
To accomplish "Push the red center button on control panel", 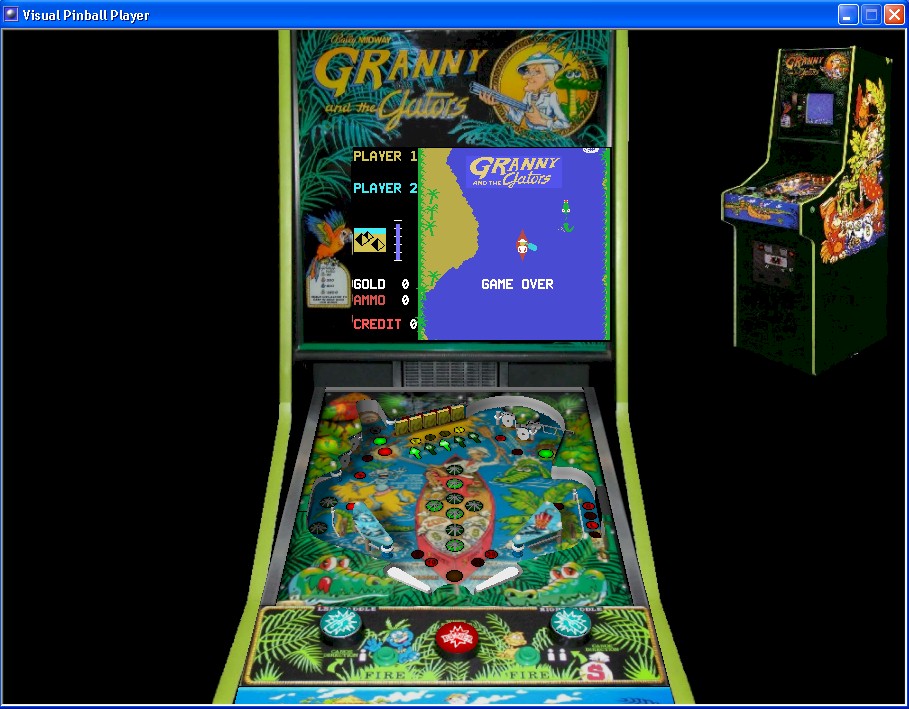I will click(x=457, y=639).
